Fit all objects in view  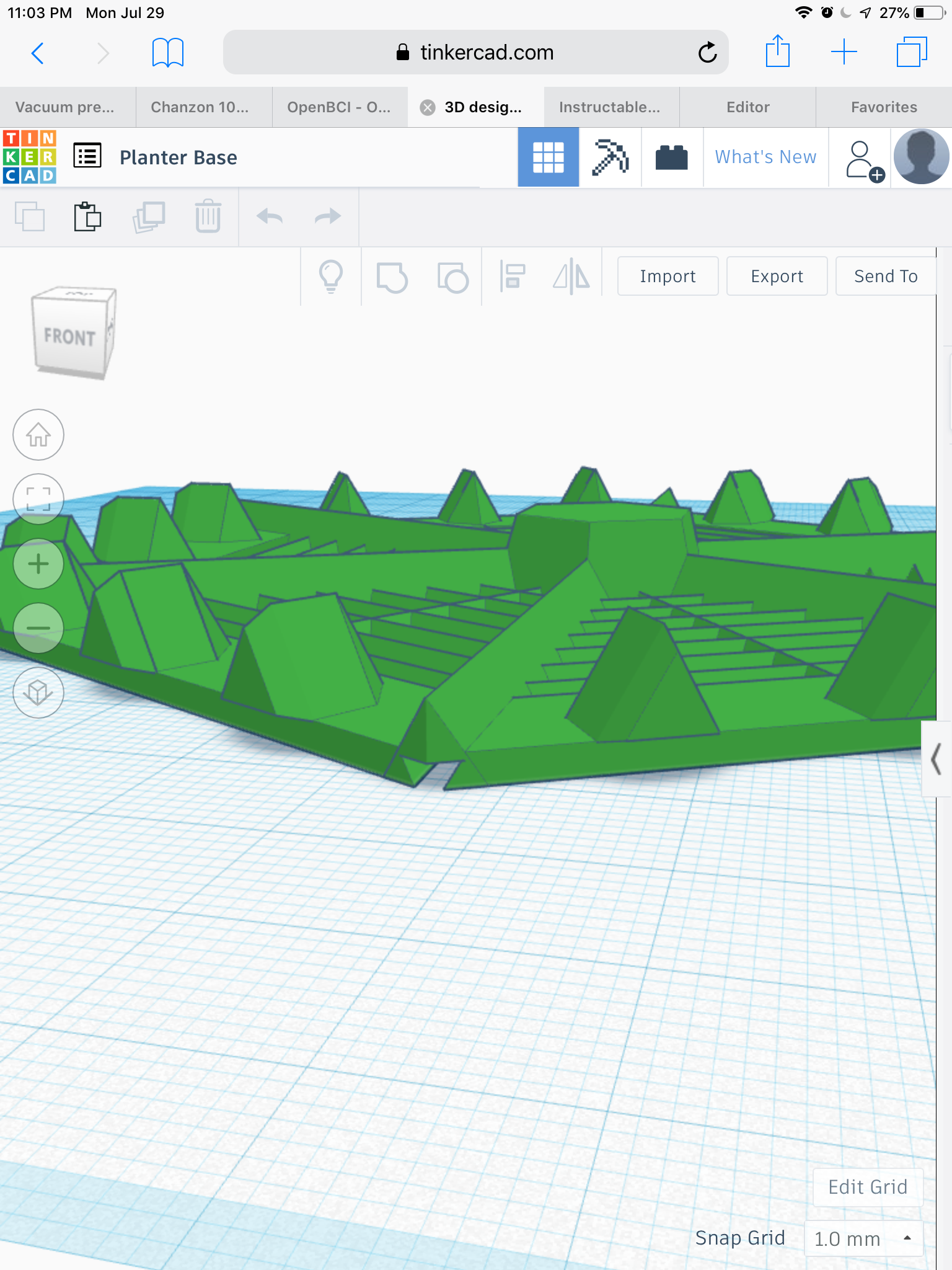pyautogui.click(x=38, y=499)
